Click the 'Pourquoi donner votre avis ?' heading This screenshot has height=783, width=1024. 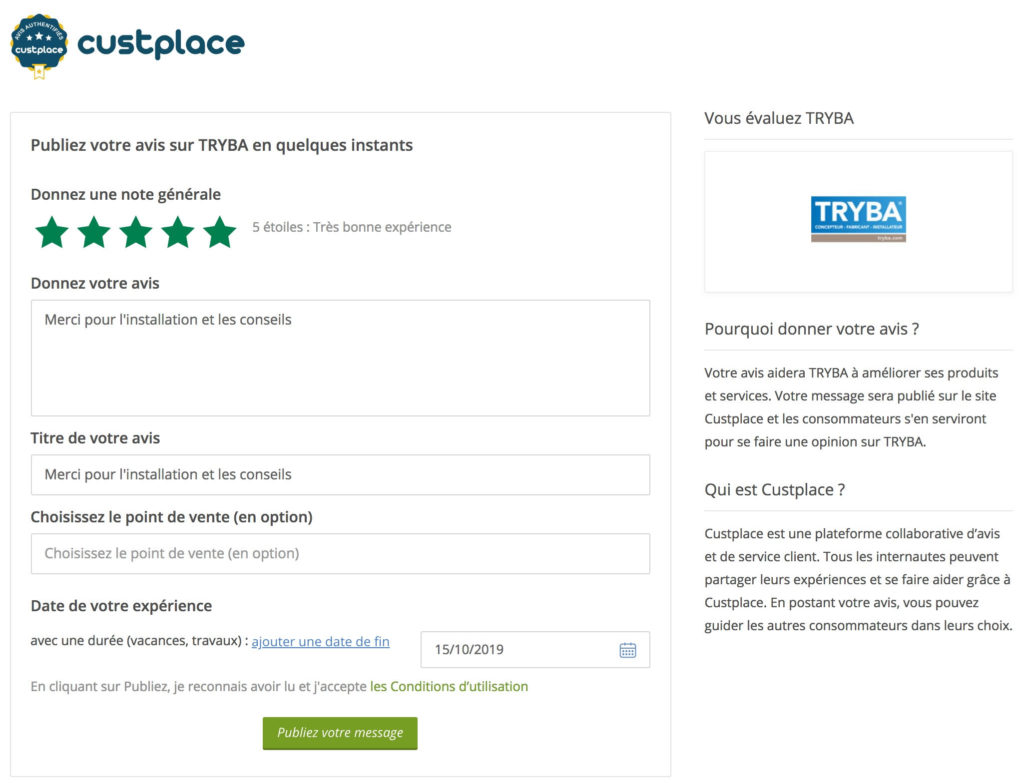[x=811, y=329]
